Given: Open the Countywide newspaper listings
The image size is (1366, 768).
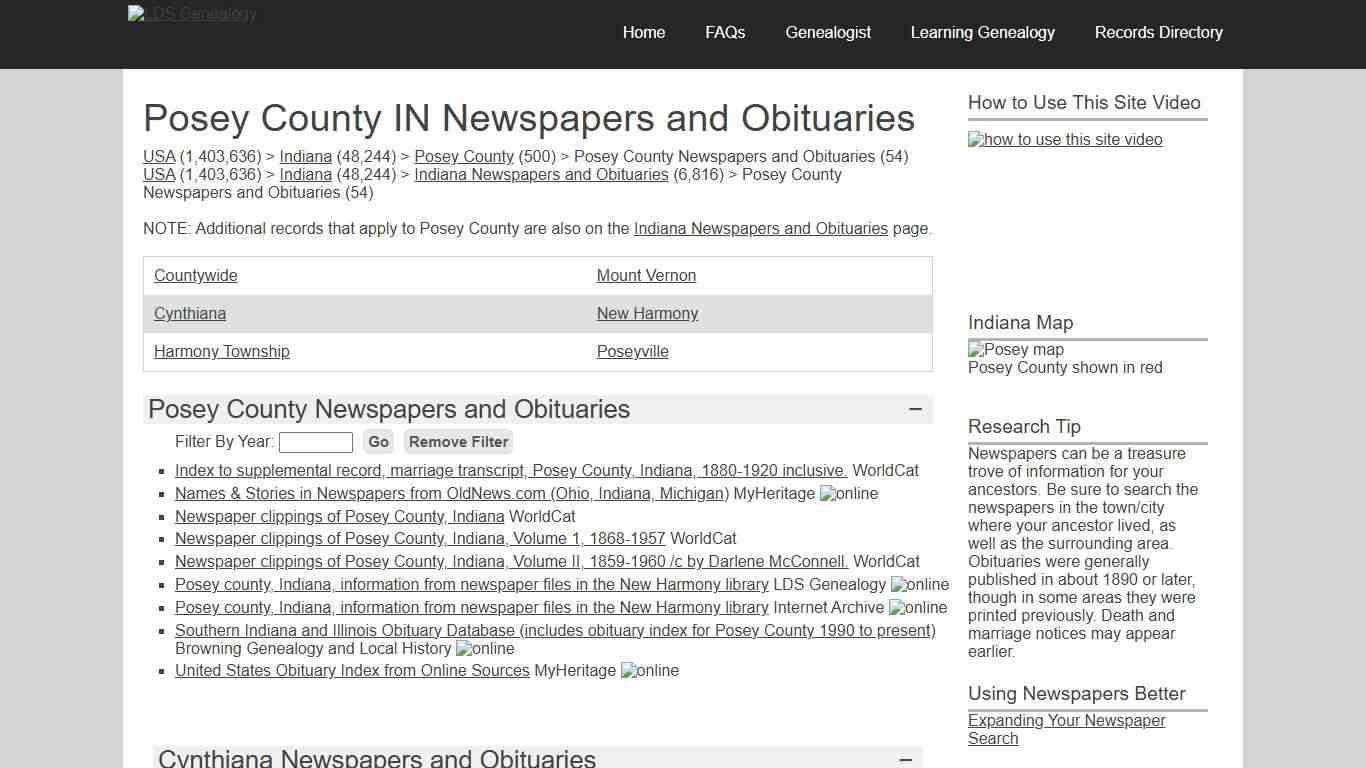Looking at the screenshot, I should [x=195, y=275].
